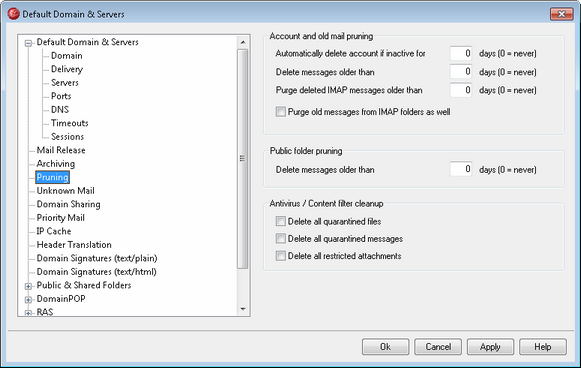Expand the DomainPOP tree node
Screen dimensions: 581x368
tap(28, 299)
